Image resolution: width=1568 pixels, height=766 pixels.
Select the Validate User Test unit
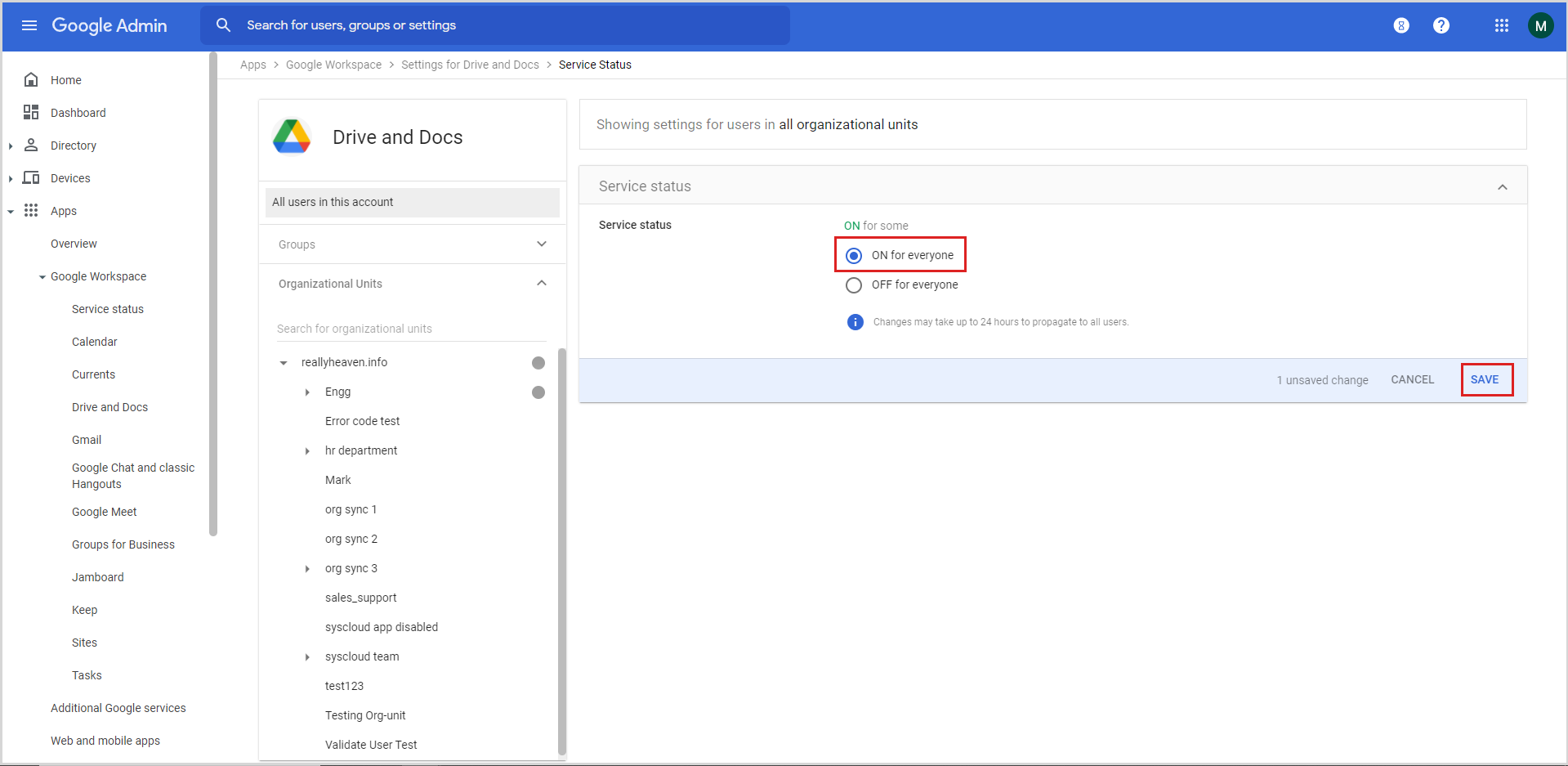pyautogui.click(x=371, y=745)
